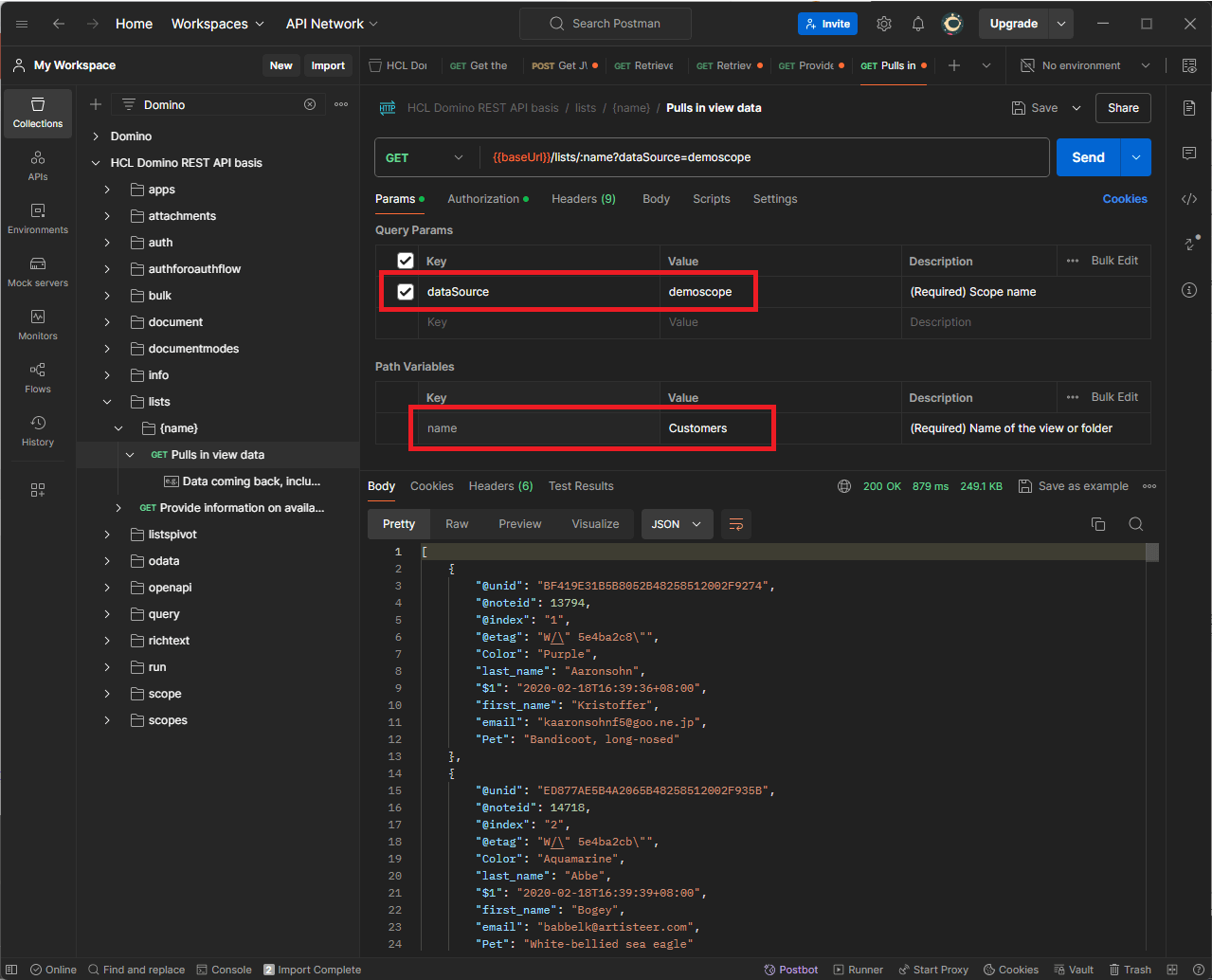Uncheck the dataSource query param checkbox
The width and height of the screenshot is (1212, 980).
[406, 292]
